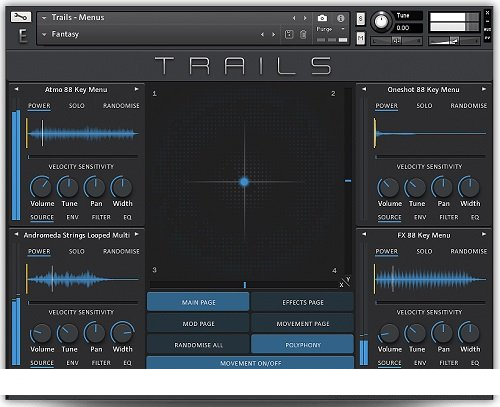Open FILTER tab in Oneshot layer

(449, 217)
